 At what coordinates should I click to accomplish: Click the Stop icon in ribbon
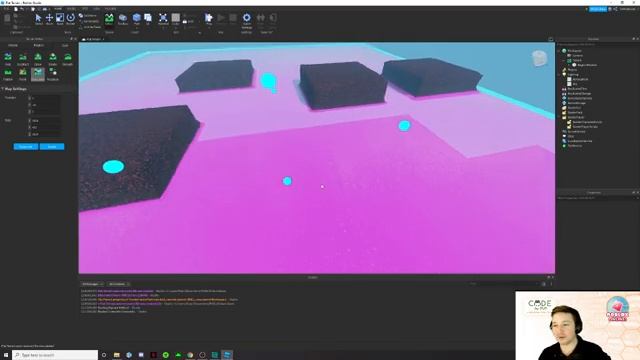point(233,19)
